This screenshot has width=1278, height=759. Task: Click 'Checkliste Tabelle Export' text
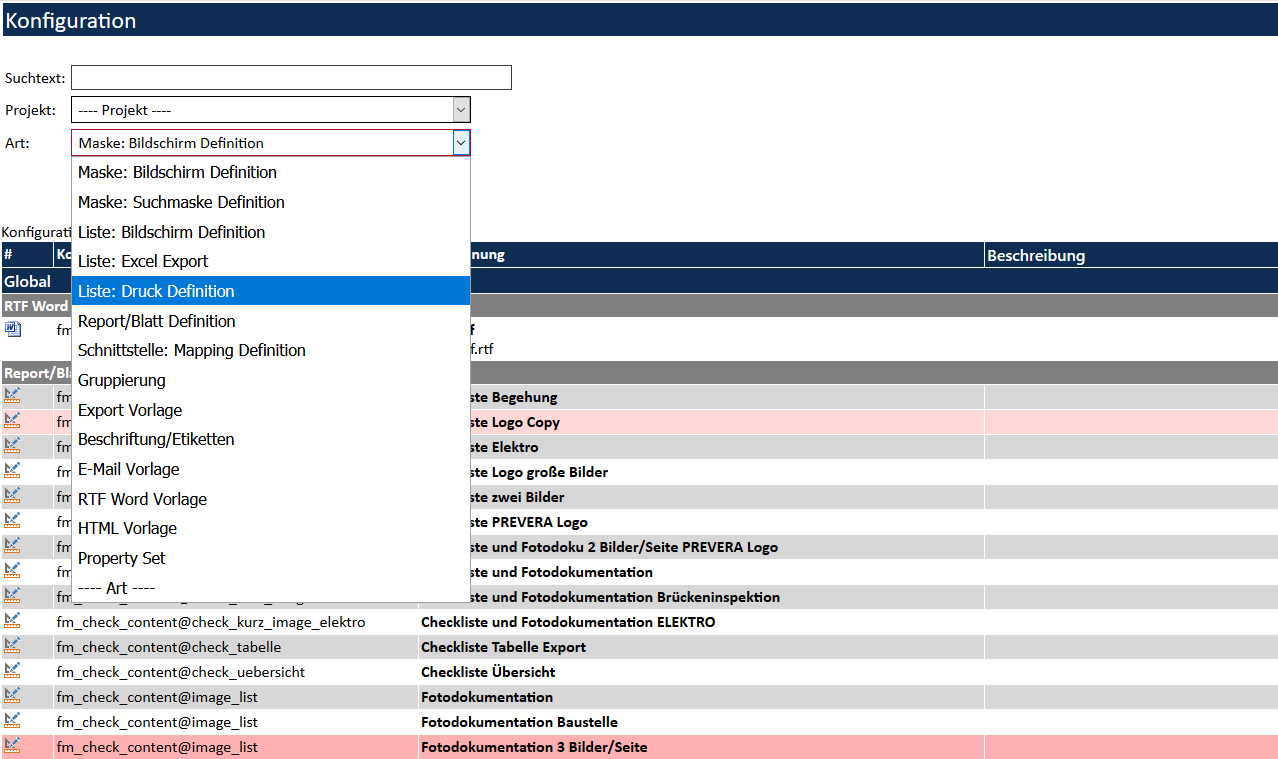click(x=503, y=647)
